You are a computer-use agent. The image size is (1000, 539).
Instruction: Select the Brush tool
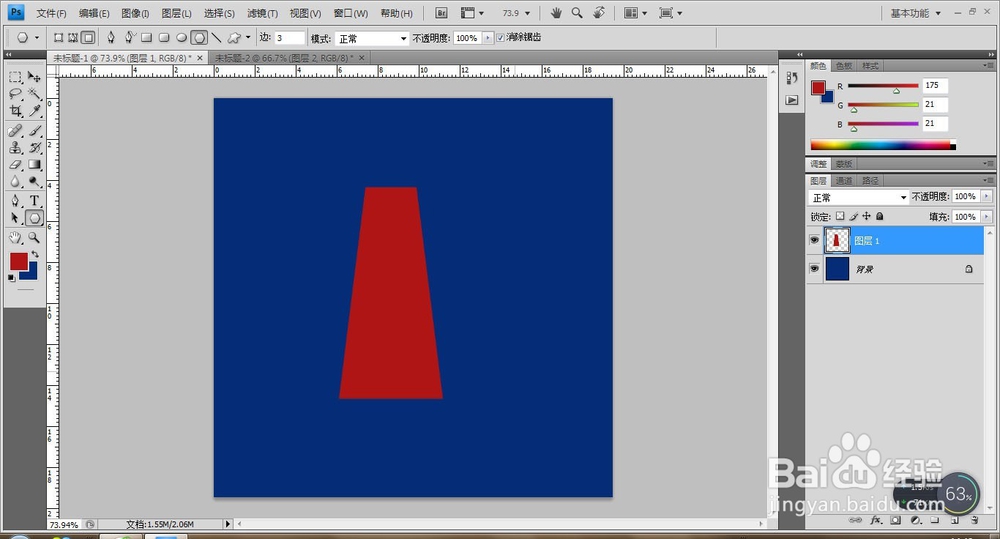(x=34, y=131)
